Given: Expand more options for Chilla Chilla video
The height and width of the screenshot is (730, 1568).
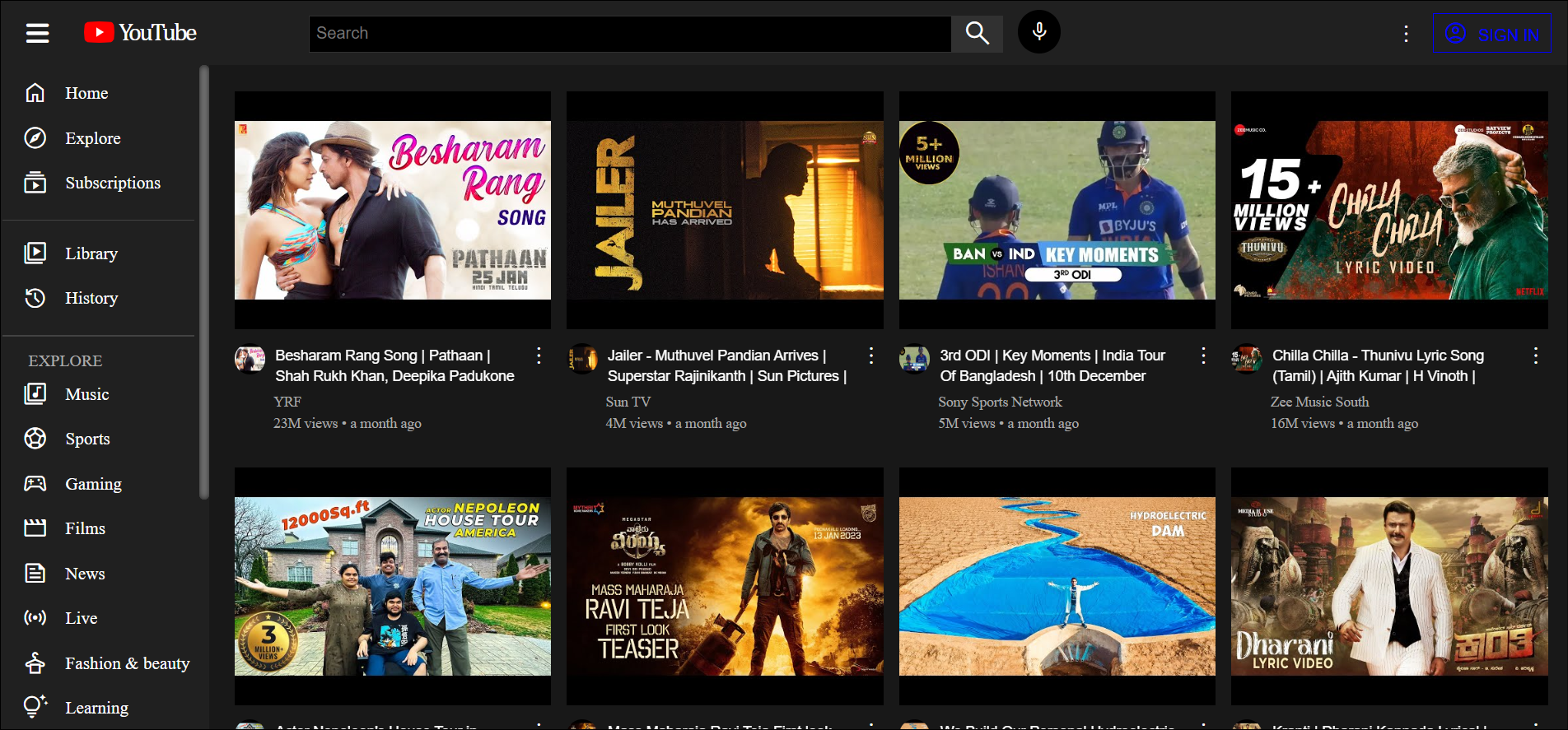Looking at the screenshot, I should tap(1535, 356).
